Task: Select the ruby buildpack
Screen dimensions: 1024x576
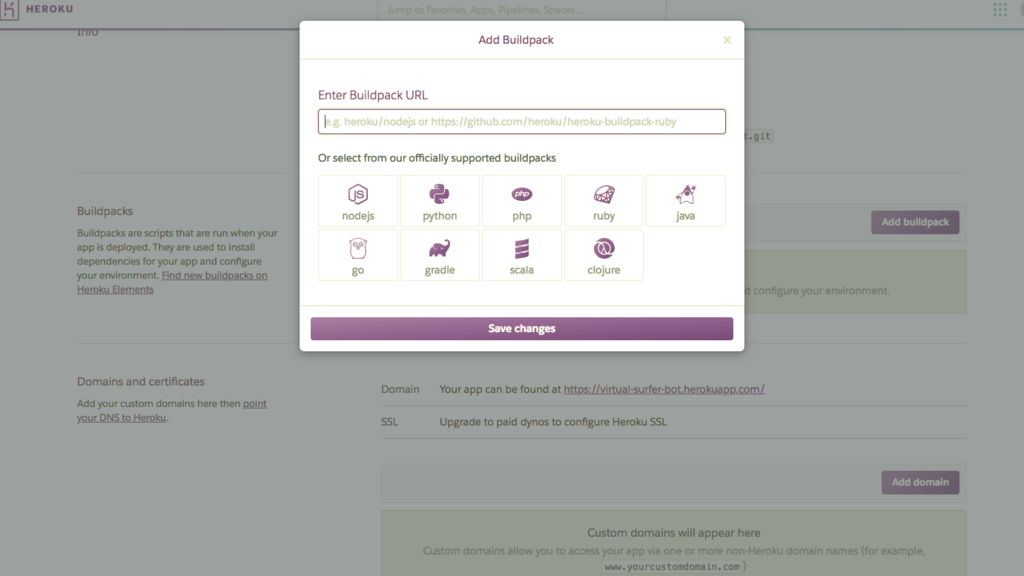Action: click(x=603, y=201)
